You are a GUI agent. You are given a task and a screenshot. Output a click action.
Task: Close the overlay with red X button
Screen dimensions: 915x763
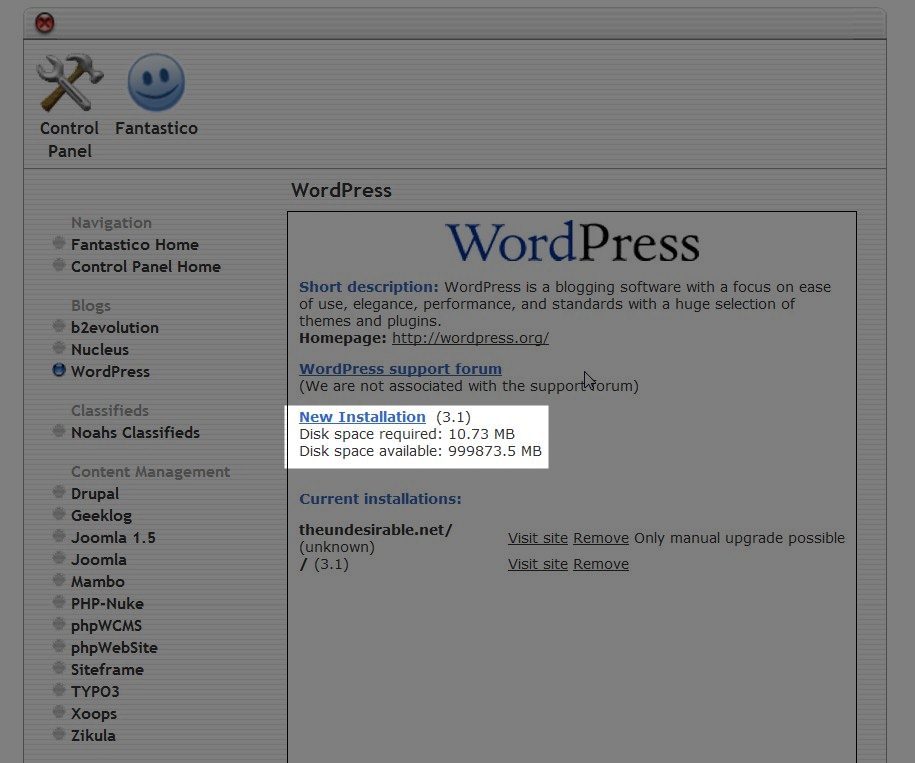45,23
